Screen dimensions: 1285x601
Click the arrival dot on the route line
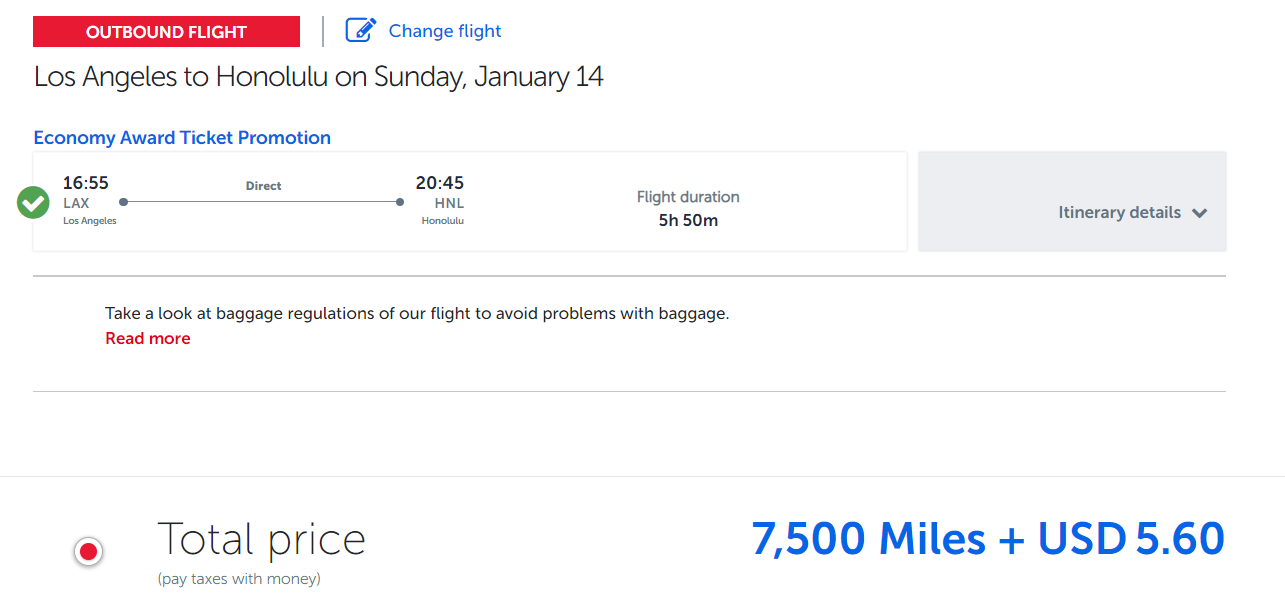pos(399,201)
